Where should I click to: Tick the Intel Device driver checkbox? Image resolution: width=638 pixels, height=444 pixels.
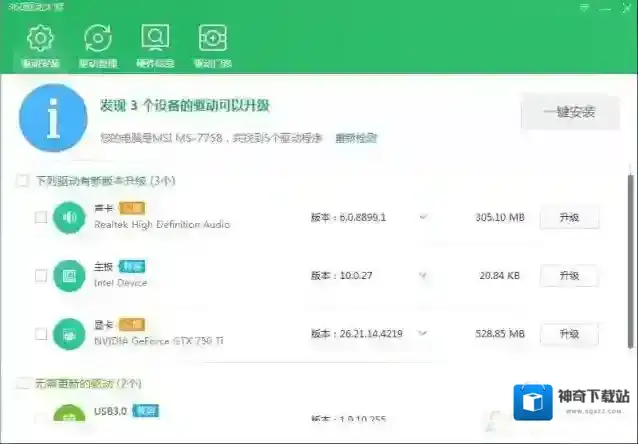41,275
